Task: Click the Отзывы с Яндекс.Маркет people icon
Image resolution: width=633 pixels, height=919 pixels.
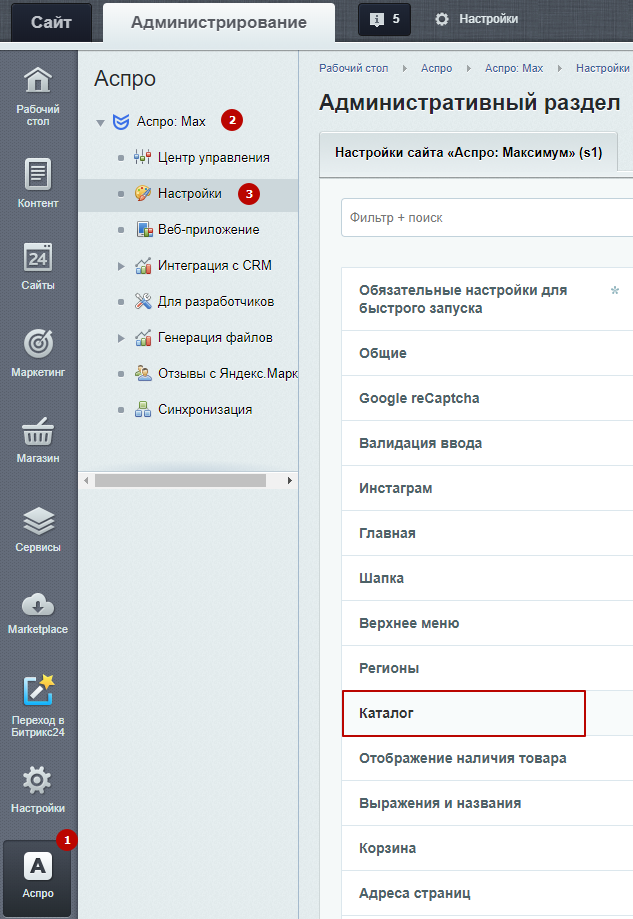Action: [x=143, y=373]
